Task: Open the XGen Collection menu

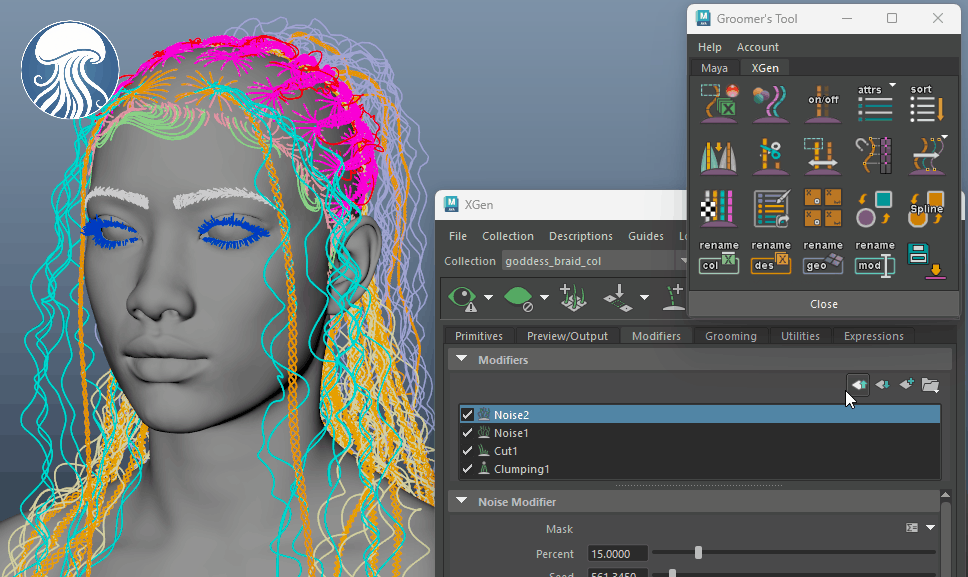Action: pos(507,236)
